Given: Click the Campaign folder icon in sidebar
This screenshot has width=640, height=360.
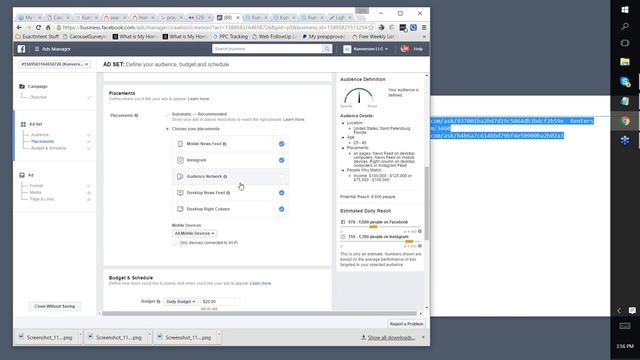Looking at the screenshot, I should 22,87.
